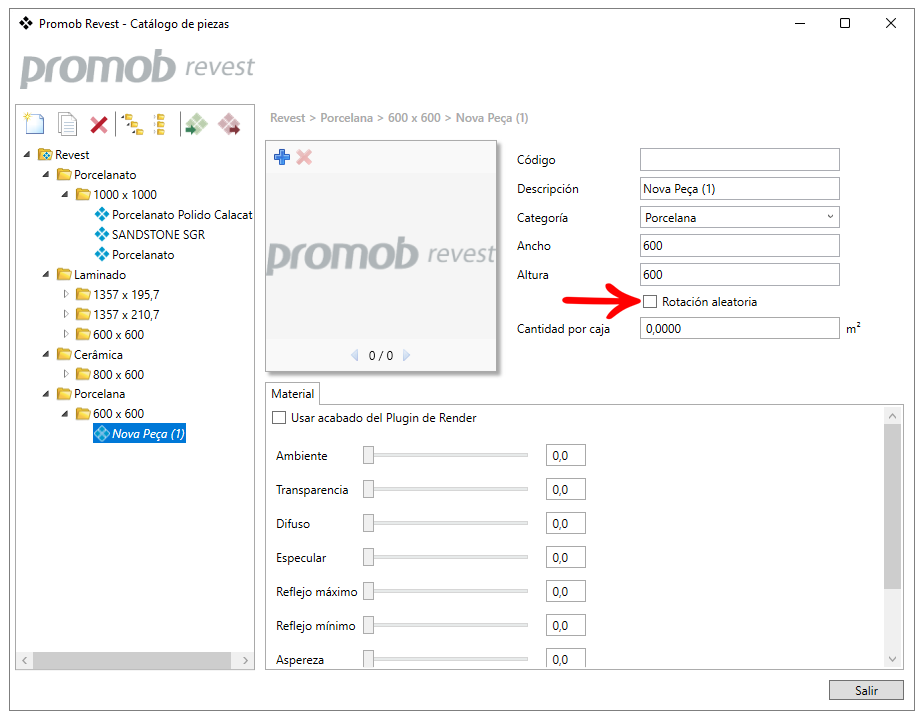This screenshot has width=921, height=717.
Task: Select the Revest root folder
Action: click(x=63, y=155)
